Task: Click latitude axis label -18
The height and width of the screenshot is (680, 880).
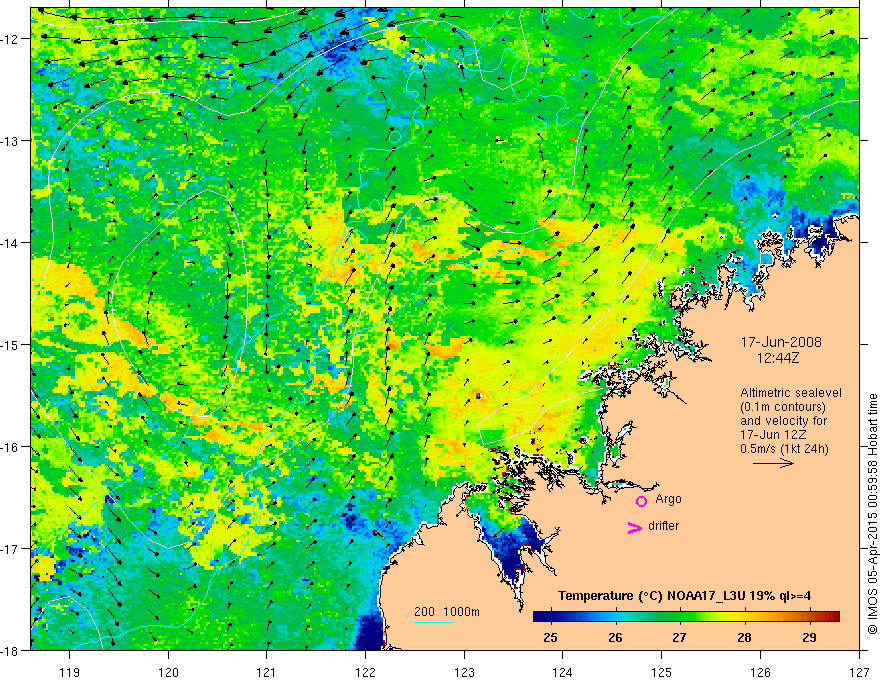Action: point(11,650)
